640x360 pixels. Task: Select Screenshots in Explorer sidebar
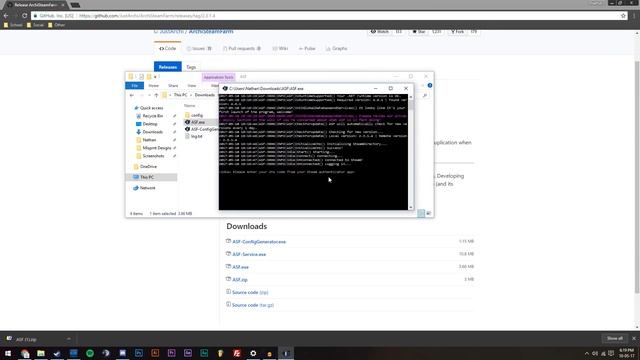point(153,156)
